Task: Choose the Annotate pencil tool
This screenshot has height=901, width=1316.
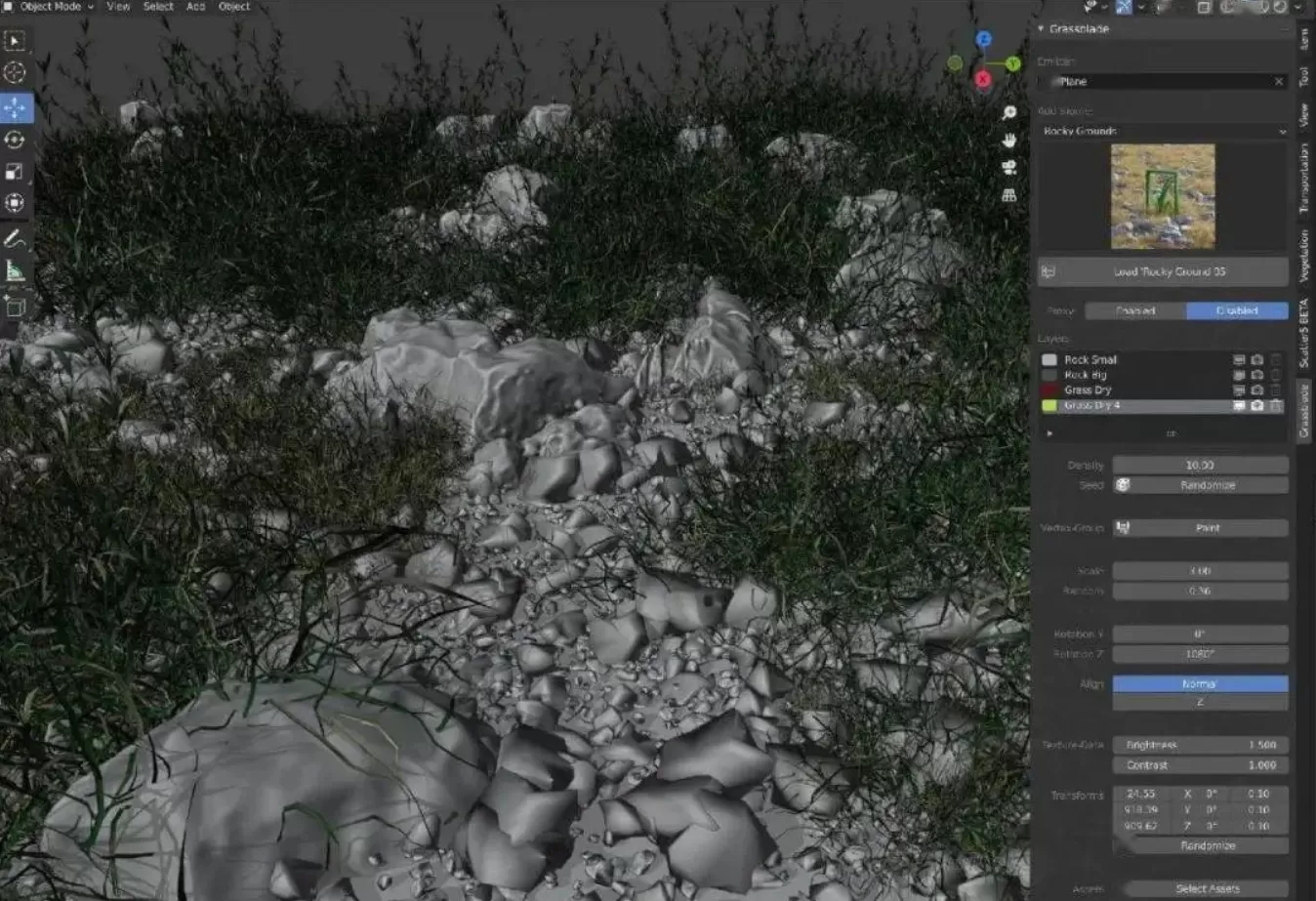Action: [15, 237]
